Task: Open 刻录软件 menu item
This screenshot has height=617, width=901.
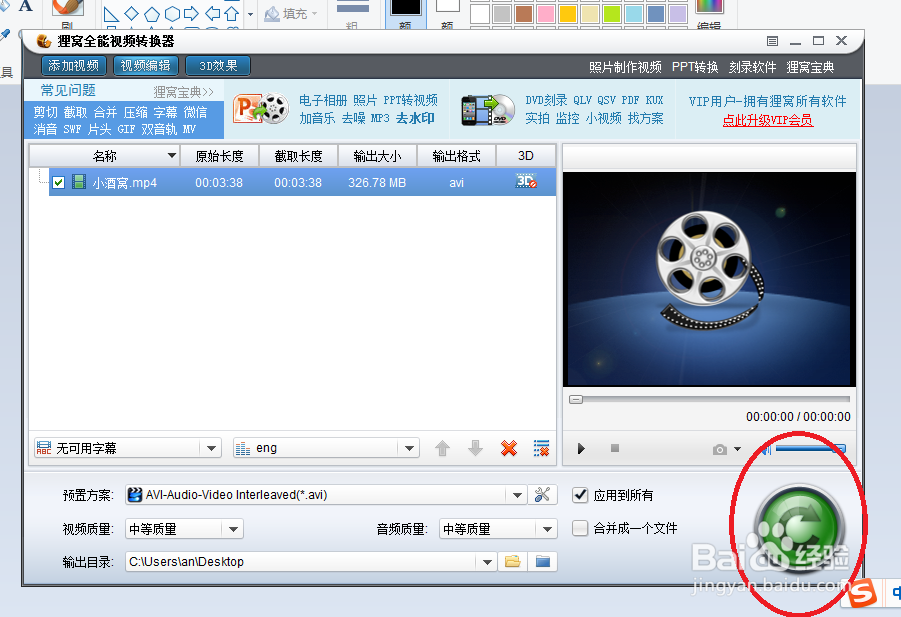Action: pos(752,67)
